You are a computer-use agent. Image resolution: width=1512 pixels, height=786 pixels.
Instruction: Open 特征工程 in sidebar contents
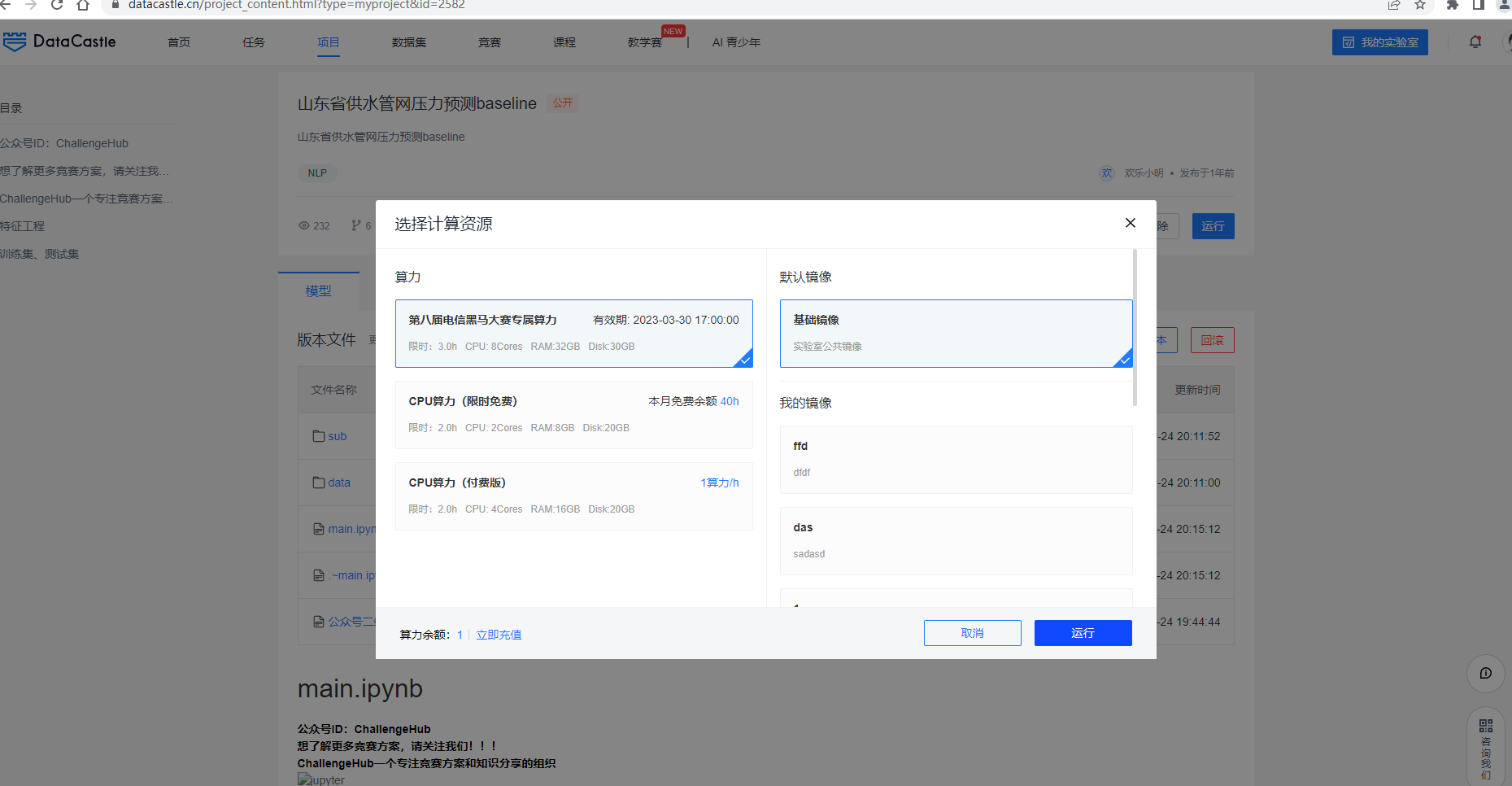(23, 226)
